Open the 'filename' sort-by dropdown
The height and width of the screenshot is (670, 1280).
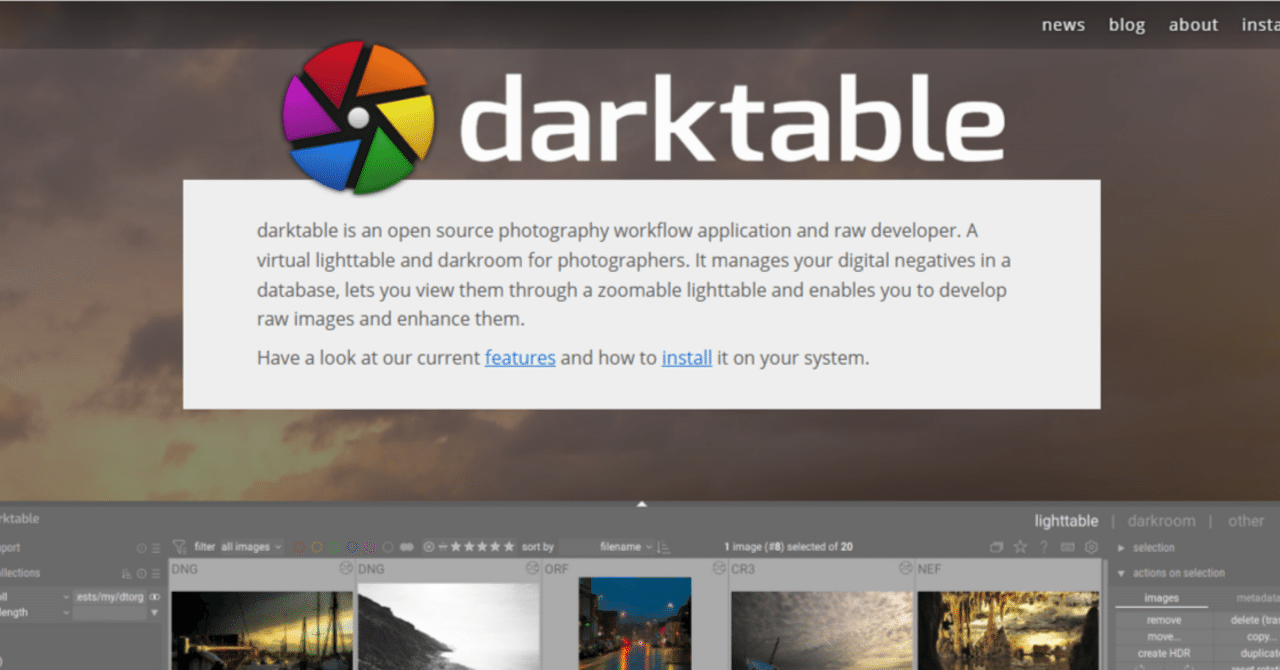point(621,547)
